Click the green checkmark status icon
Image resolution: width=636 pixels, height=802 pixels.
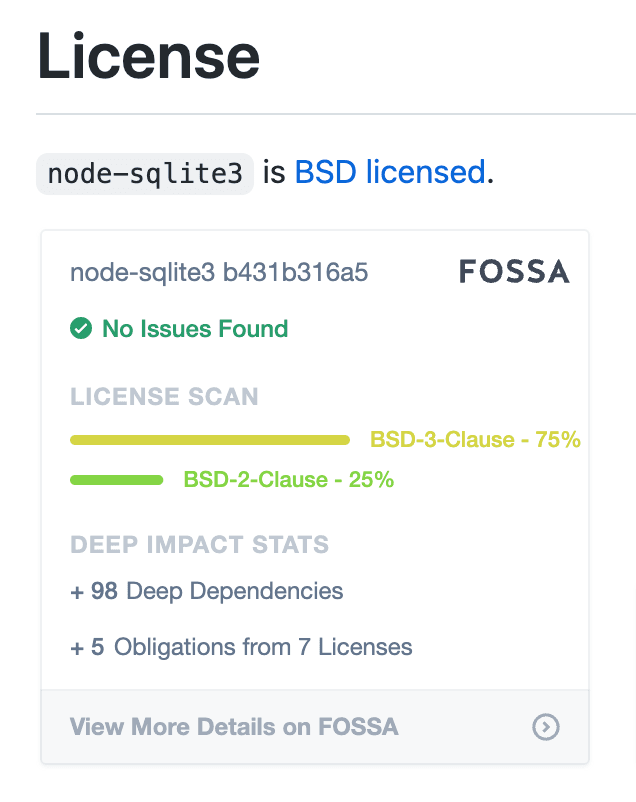[81, 328]
